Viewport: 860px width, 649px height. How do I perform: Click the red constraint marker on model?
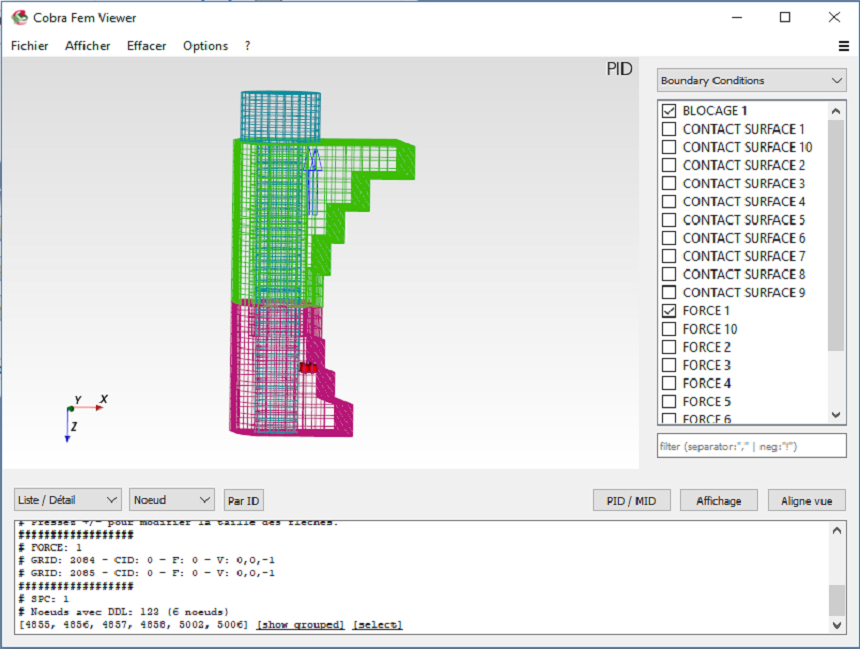pos(308,368)
